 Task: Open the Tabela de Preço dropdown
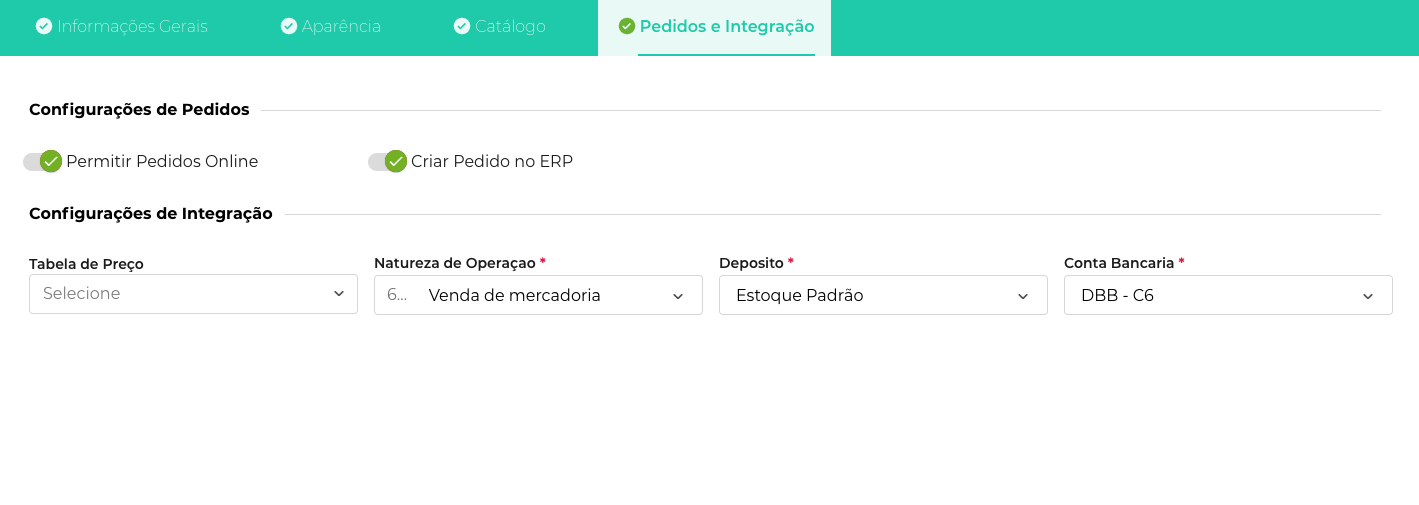(193, 294)
